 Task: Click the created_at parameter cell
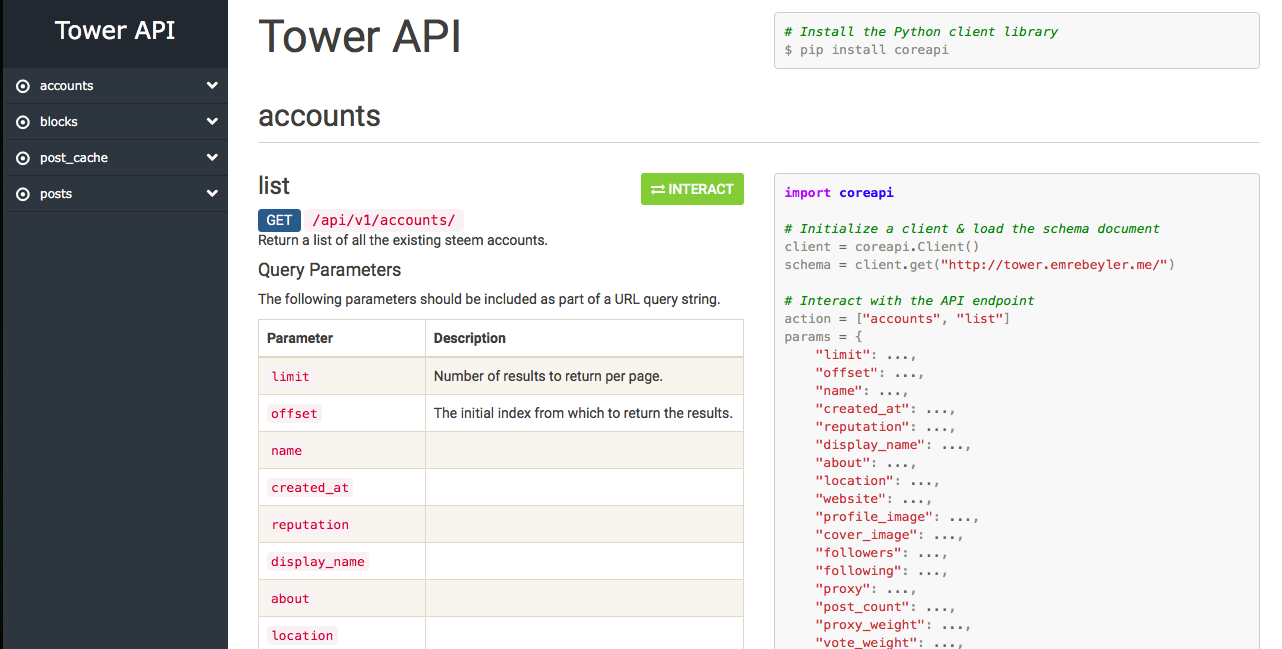342,487
